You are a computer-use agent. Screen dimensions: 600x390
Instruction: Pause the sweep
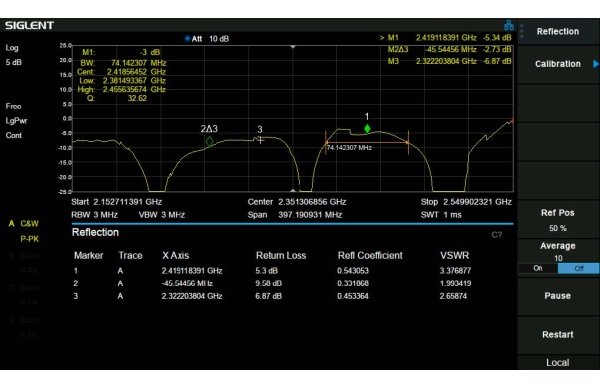558,296
